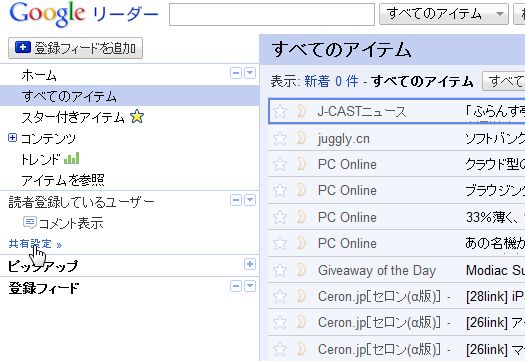Star the first Ceron.jp [26link] item
525x361 pixels.
click(280, 322)
